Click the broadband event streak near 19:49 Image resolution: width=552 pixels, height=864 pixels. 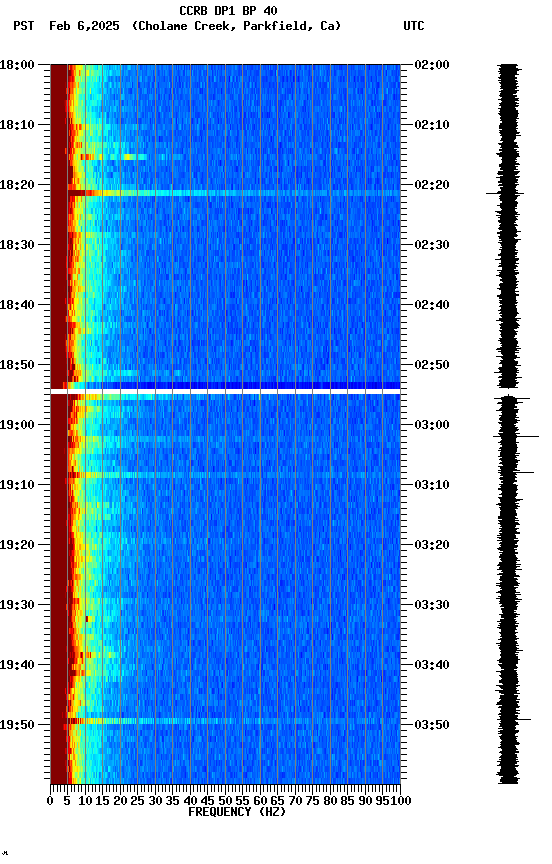click(234, 721)
